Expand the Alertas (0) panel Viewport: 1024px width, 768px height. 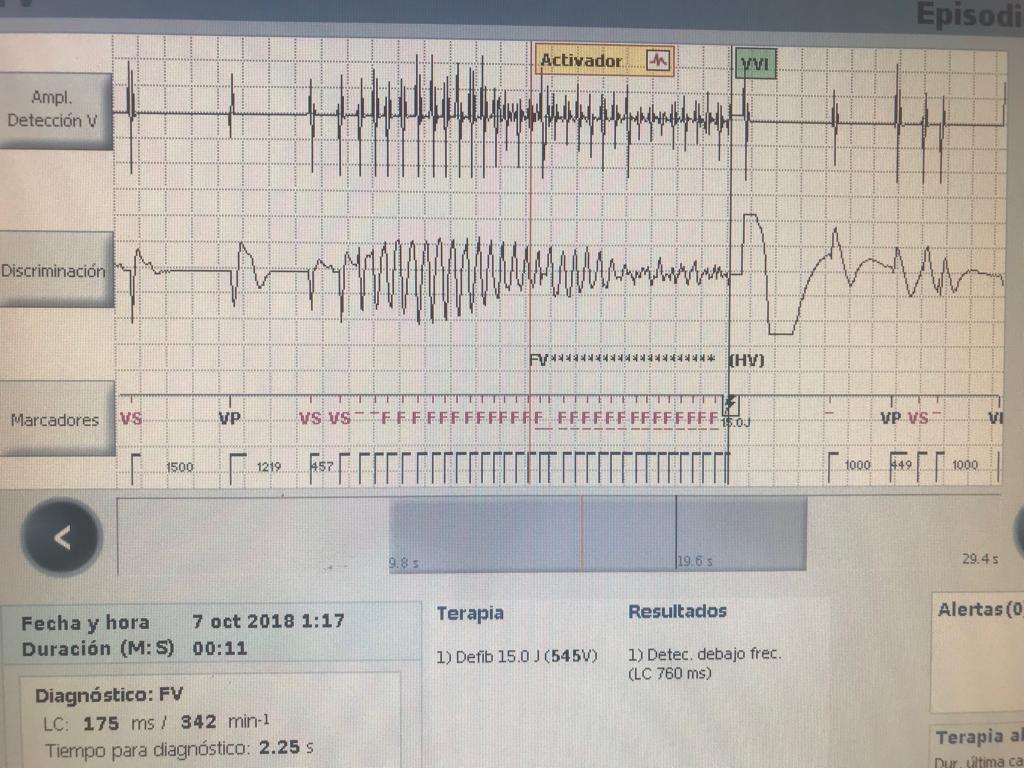click(x=978, y=611)
